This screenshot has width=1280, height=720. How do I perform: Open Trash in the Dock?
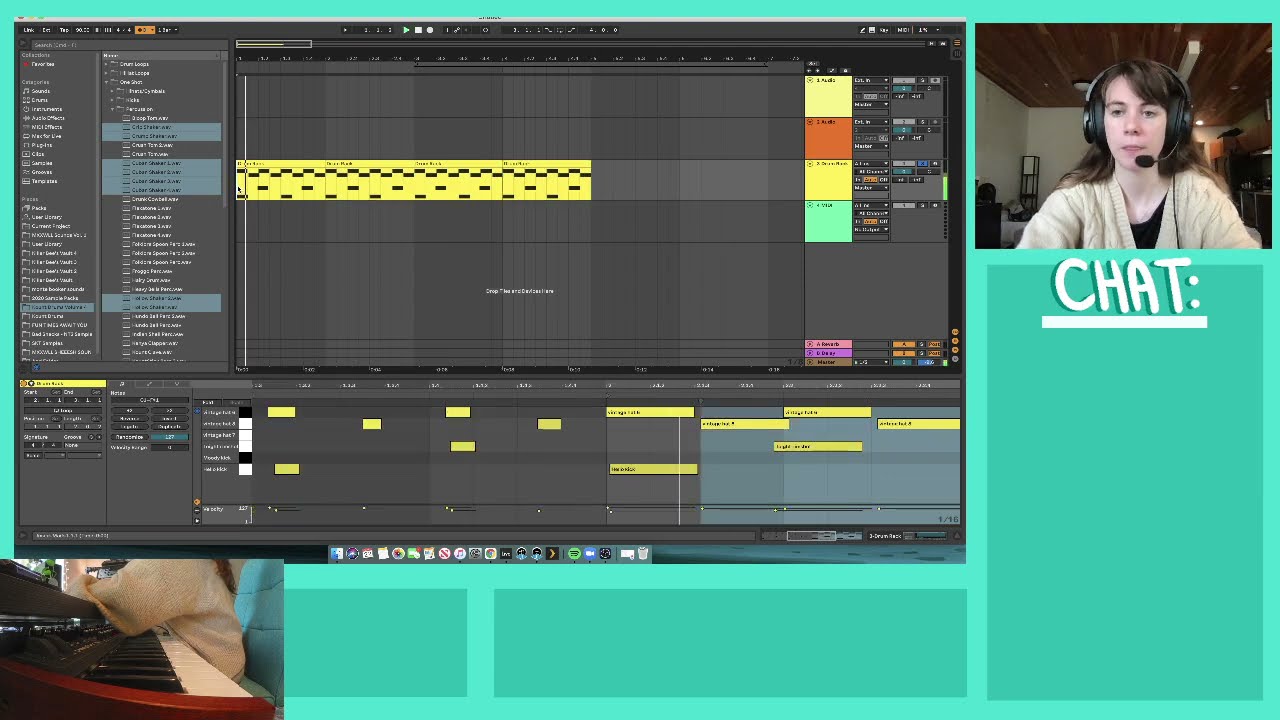point(643,554)
